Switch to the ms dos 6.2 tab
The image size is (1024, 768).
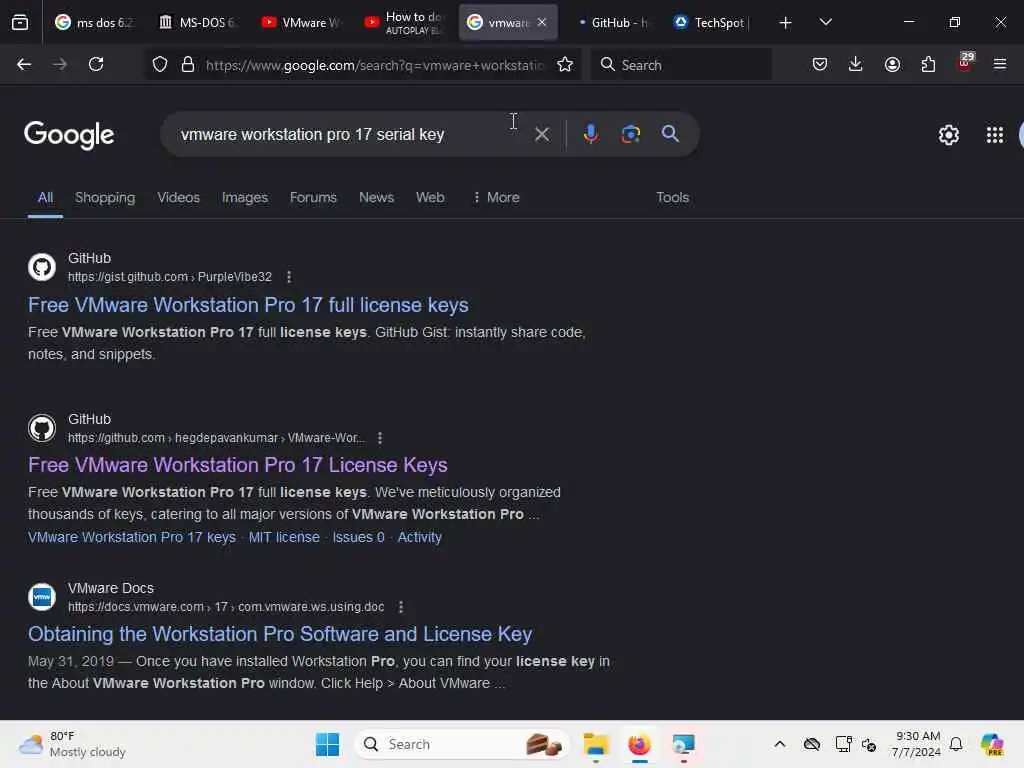point(94,22)
